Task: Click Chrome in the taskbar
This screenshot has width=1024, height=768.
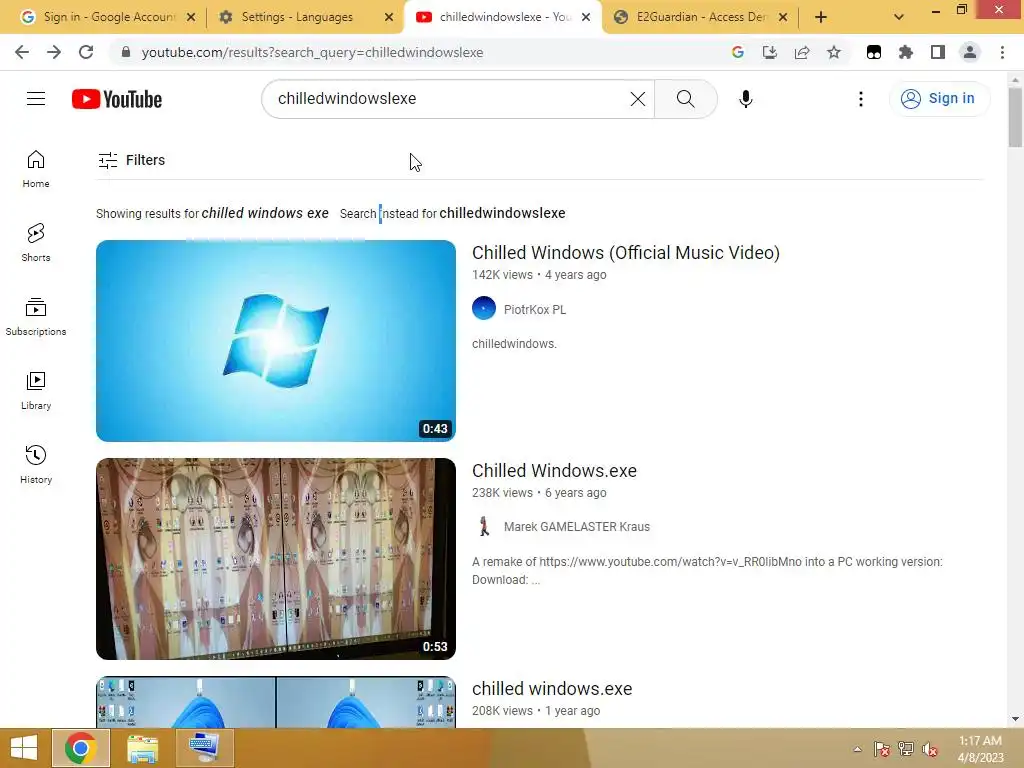Action: tap(80, 748)
